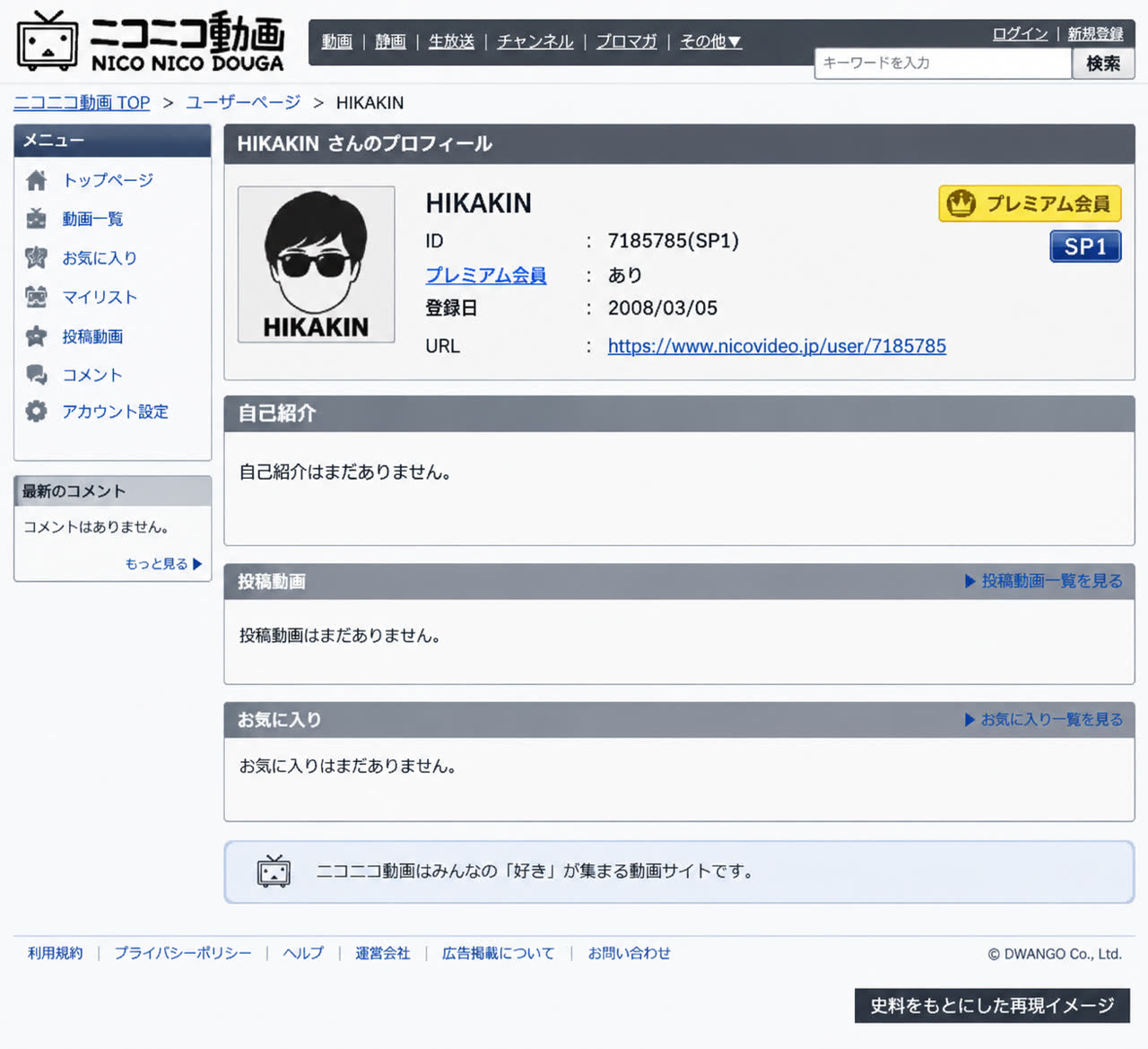1148x1049 pixels.
Task: Click the 投稿動画はまだありません。 text
Action: 340,636
